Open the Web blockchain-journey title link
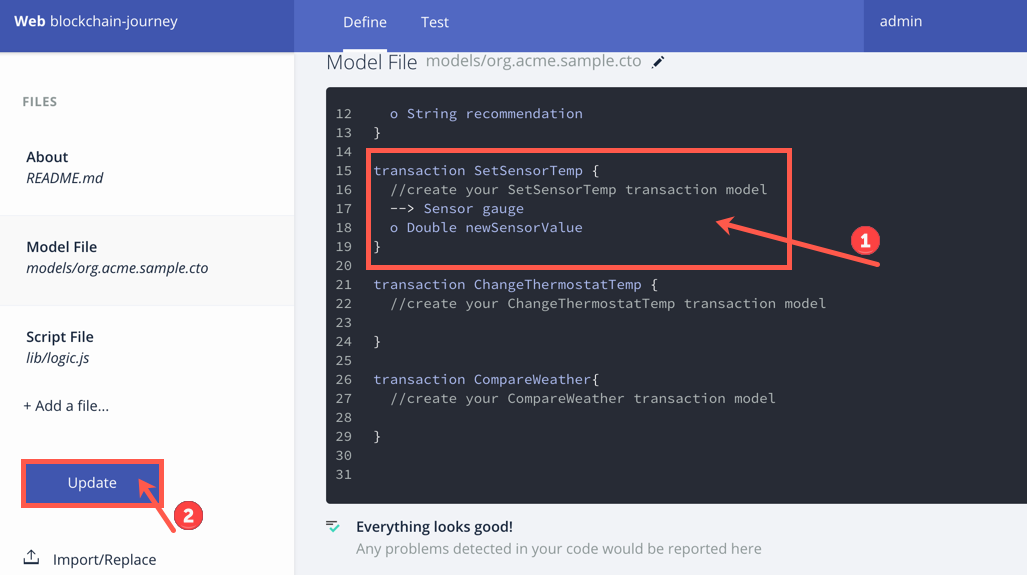 click(x=96, y=21)
